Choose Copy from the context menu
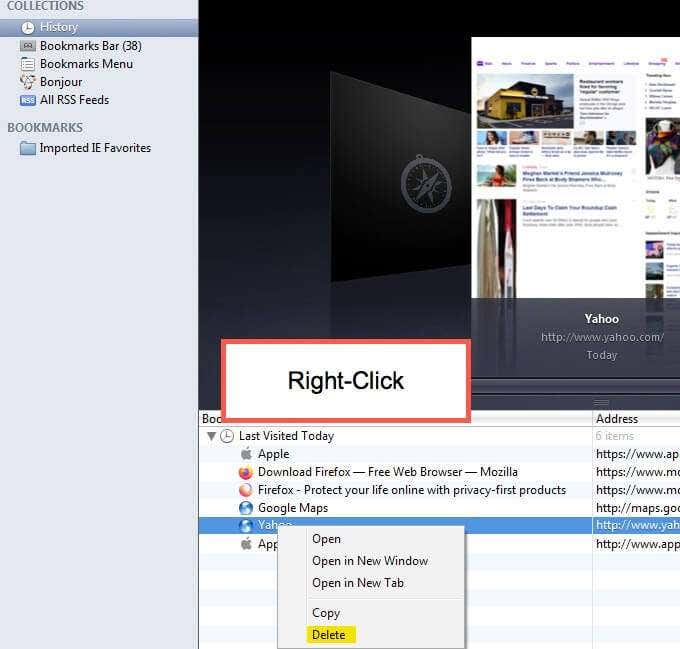This screenshot has width=680, height=649. pyautogui.click(x=326, y=613)
